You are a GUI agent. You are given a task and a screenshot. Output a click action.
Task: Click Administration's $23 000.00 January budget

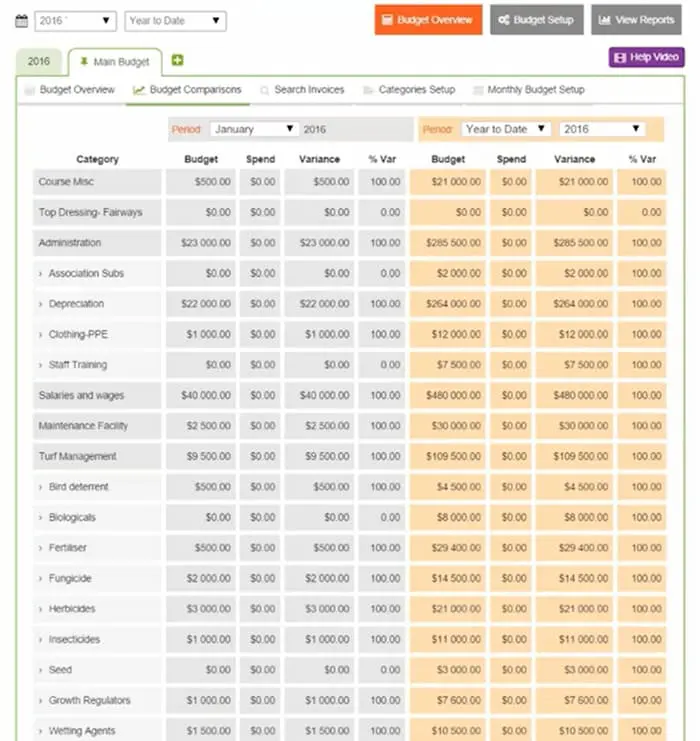point(201,243)
